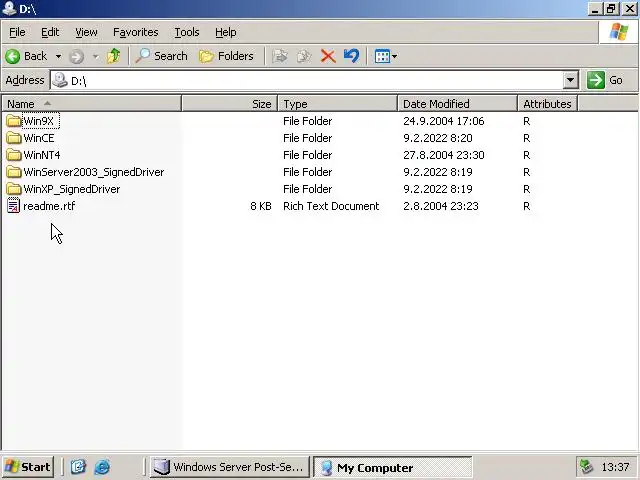The height and width of the screenshot is (480, 640).
Task: Click the My Computer taskbar button
Action: click(x=393, y=467)
